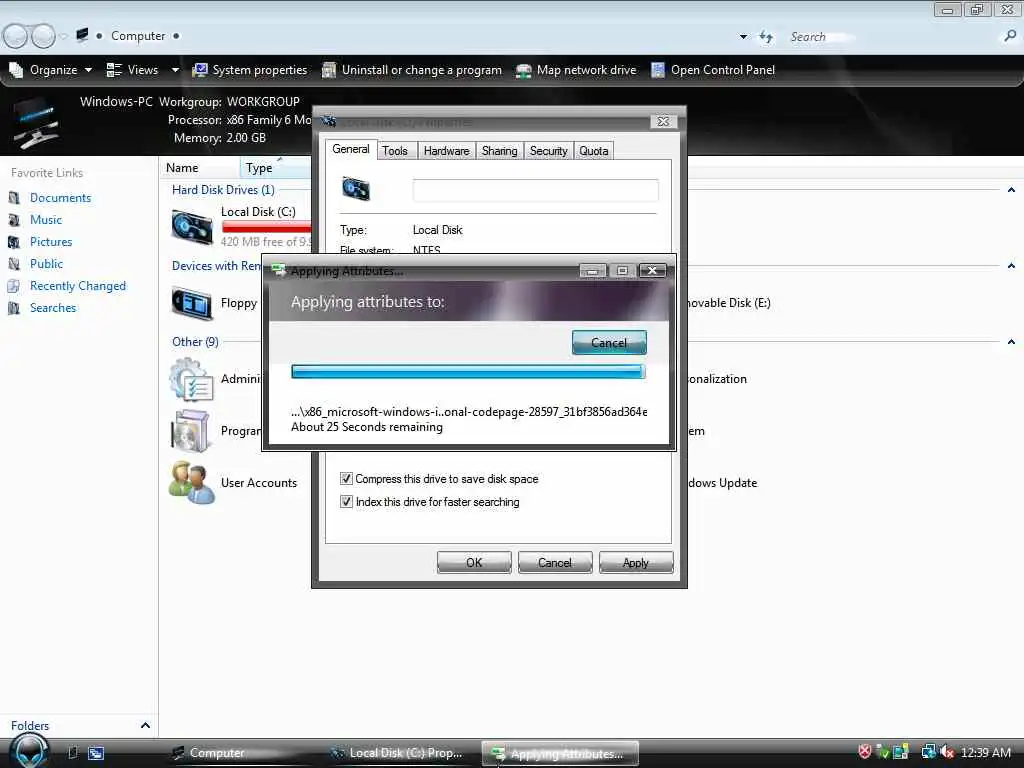Image resolution: width=1024 pixels, height=768 pixels.
Task: Open the Views dropdown arrow
Action: (x=175, y=70)
